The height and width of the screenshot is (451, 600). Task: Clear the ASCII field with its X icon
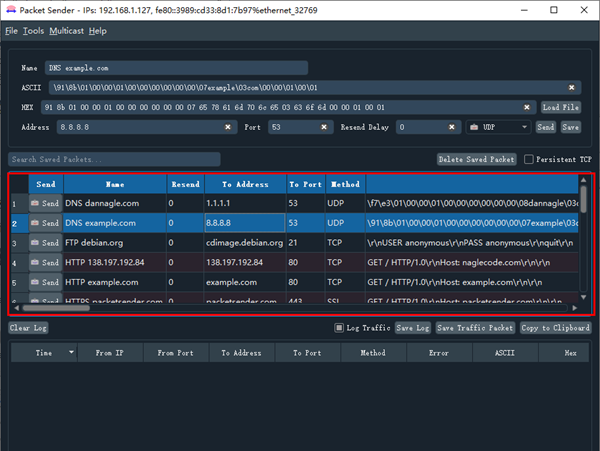point(571,88)
